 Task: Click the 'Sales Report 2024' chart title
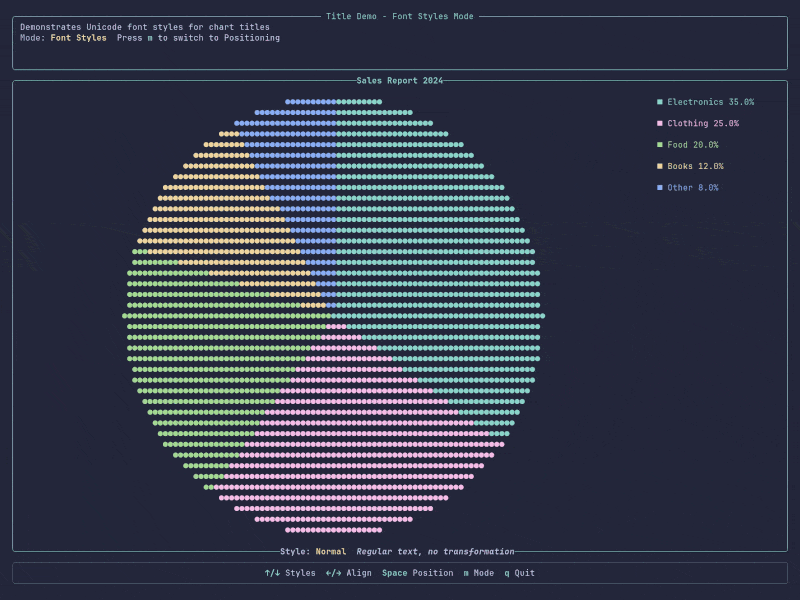pyautogui.click(x=400, y=81)
